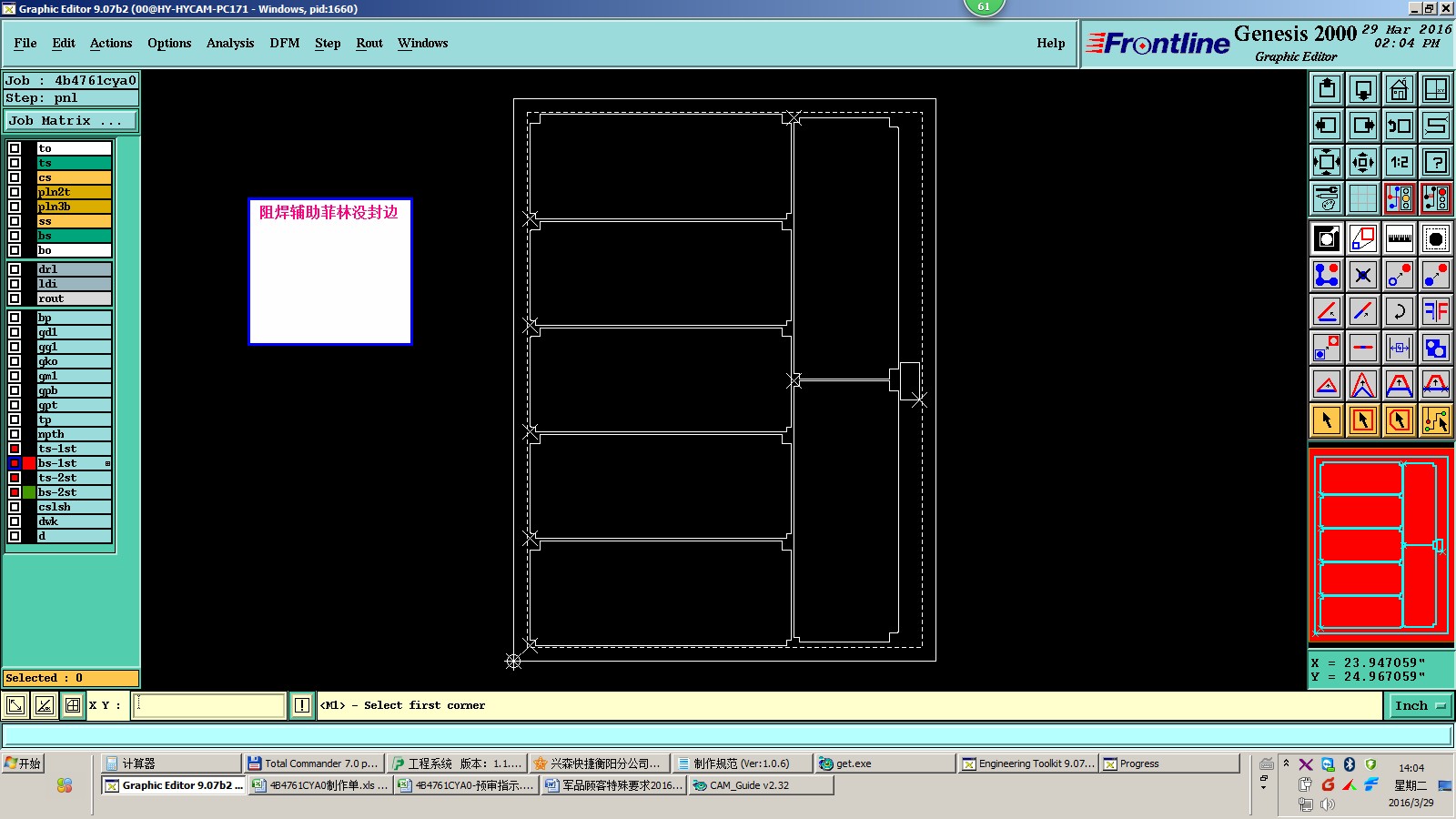Click the X Y coordinate input field
This screenshot has height=819, width=1456.
point(209,705)
